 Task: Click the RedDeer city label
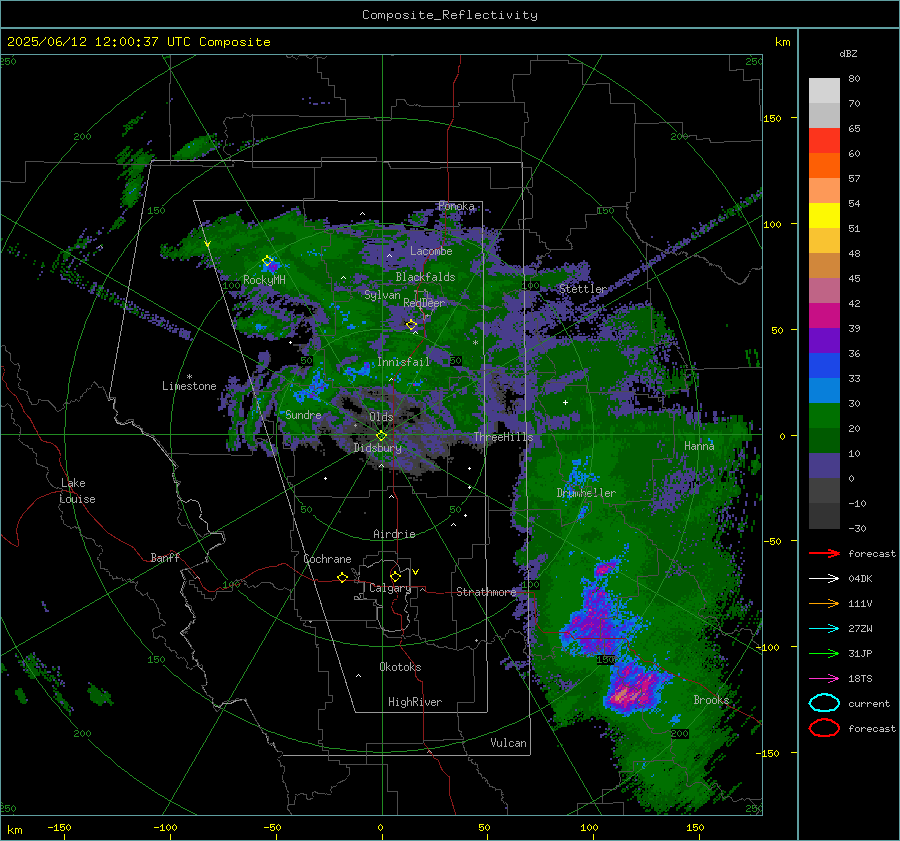point(424,303)
